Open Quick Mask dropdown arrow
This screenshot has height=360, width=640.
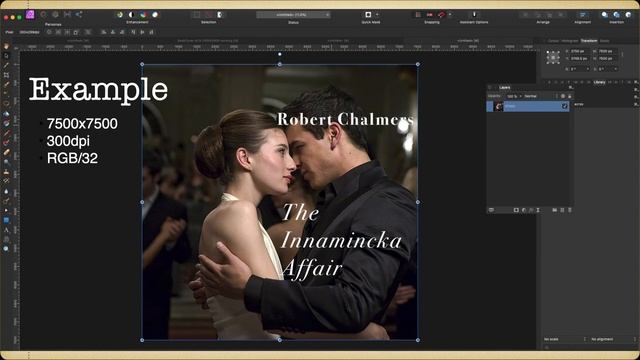377,15
